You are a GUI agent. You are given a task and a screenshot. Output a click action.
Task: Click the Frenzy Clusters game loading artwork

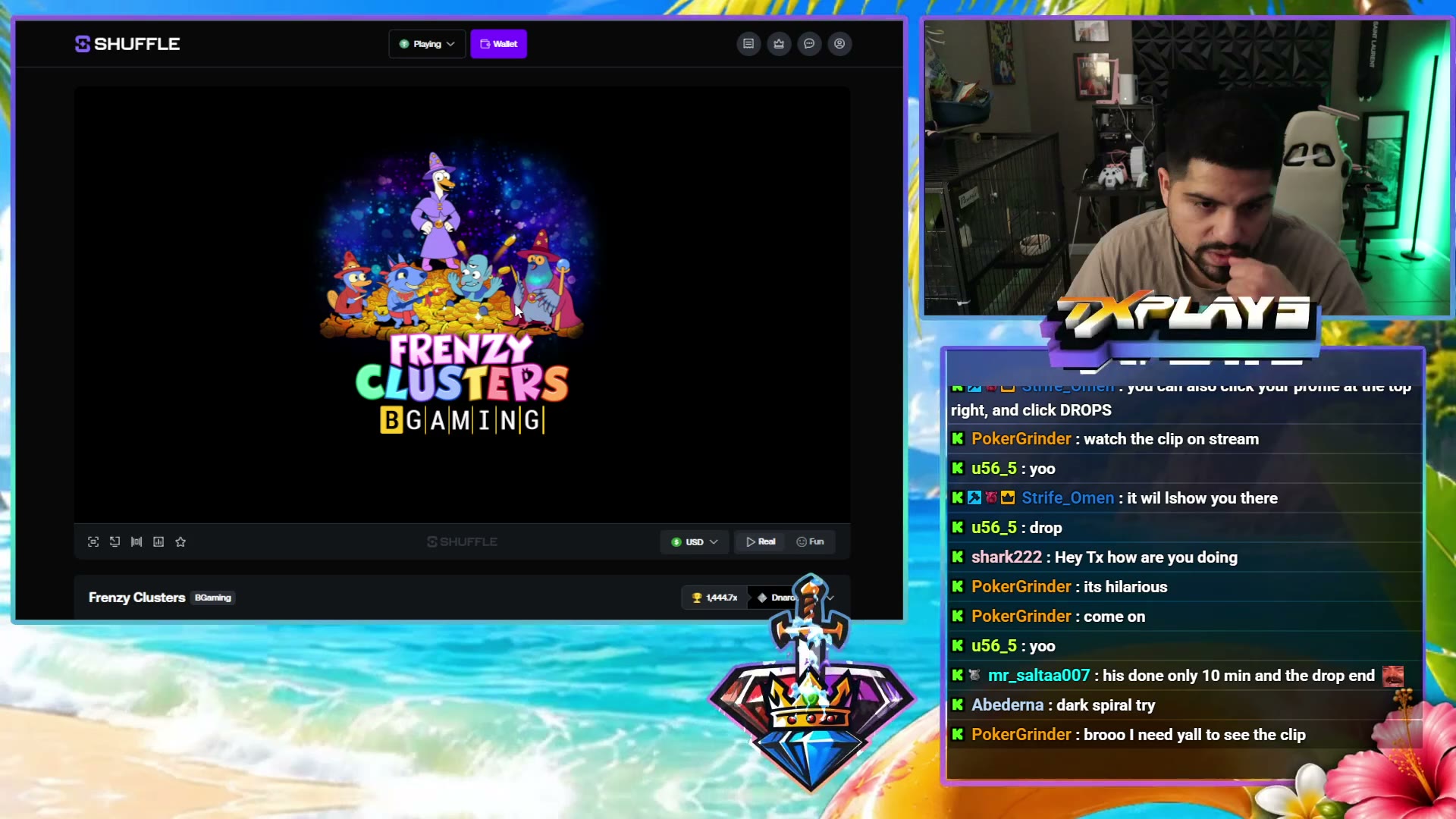tap(462, 293)
